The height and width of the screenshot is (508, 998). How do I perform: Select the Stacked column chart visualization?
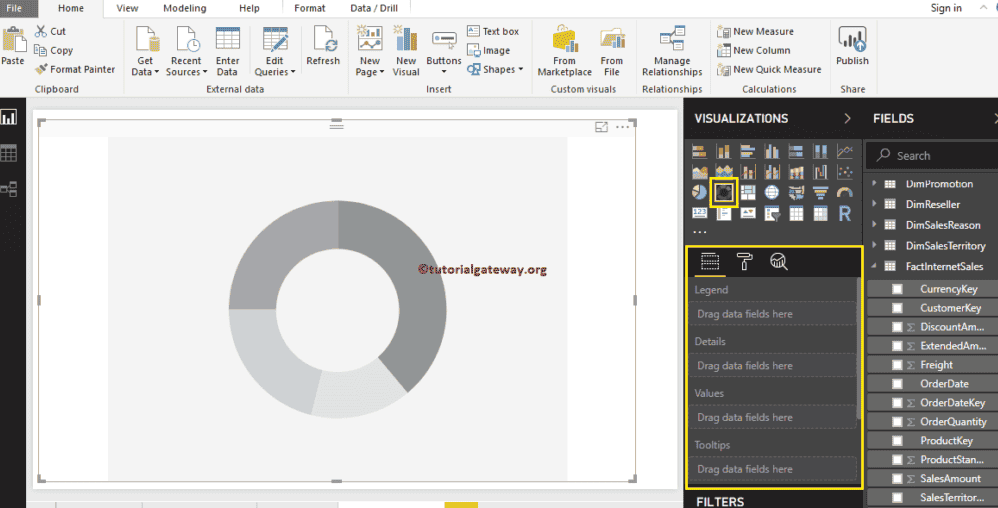[724, 152]
